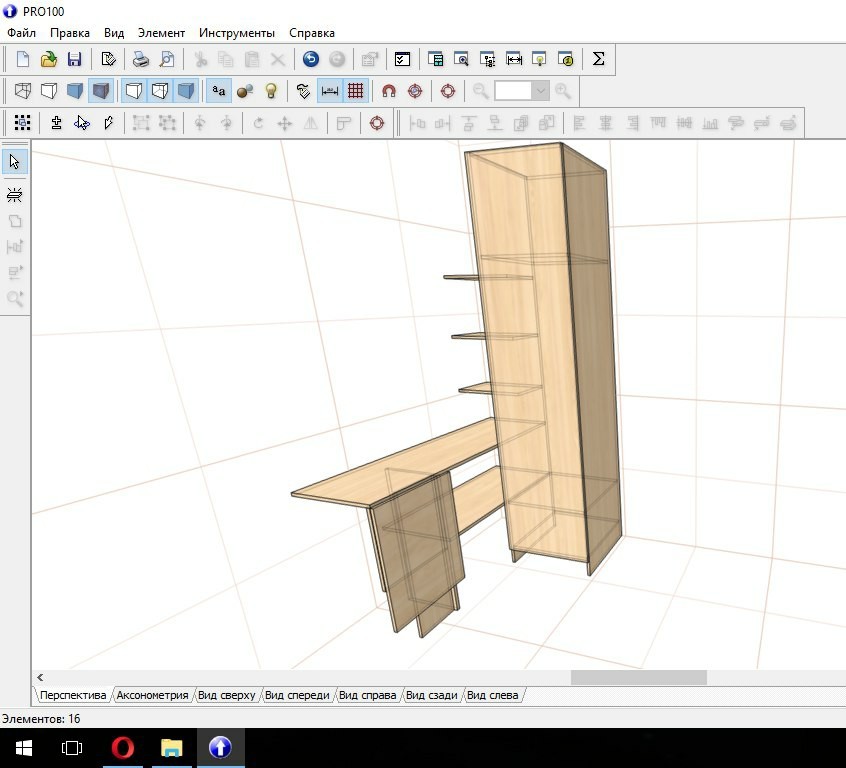Toggle shading blue cube button

click(x=186, y=91)
